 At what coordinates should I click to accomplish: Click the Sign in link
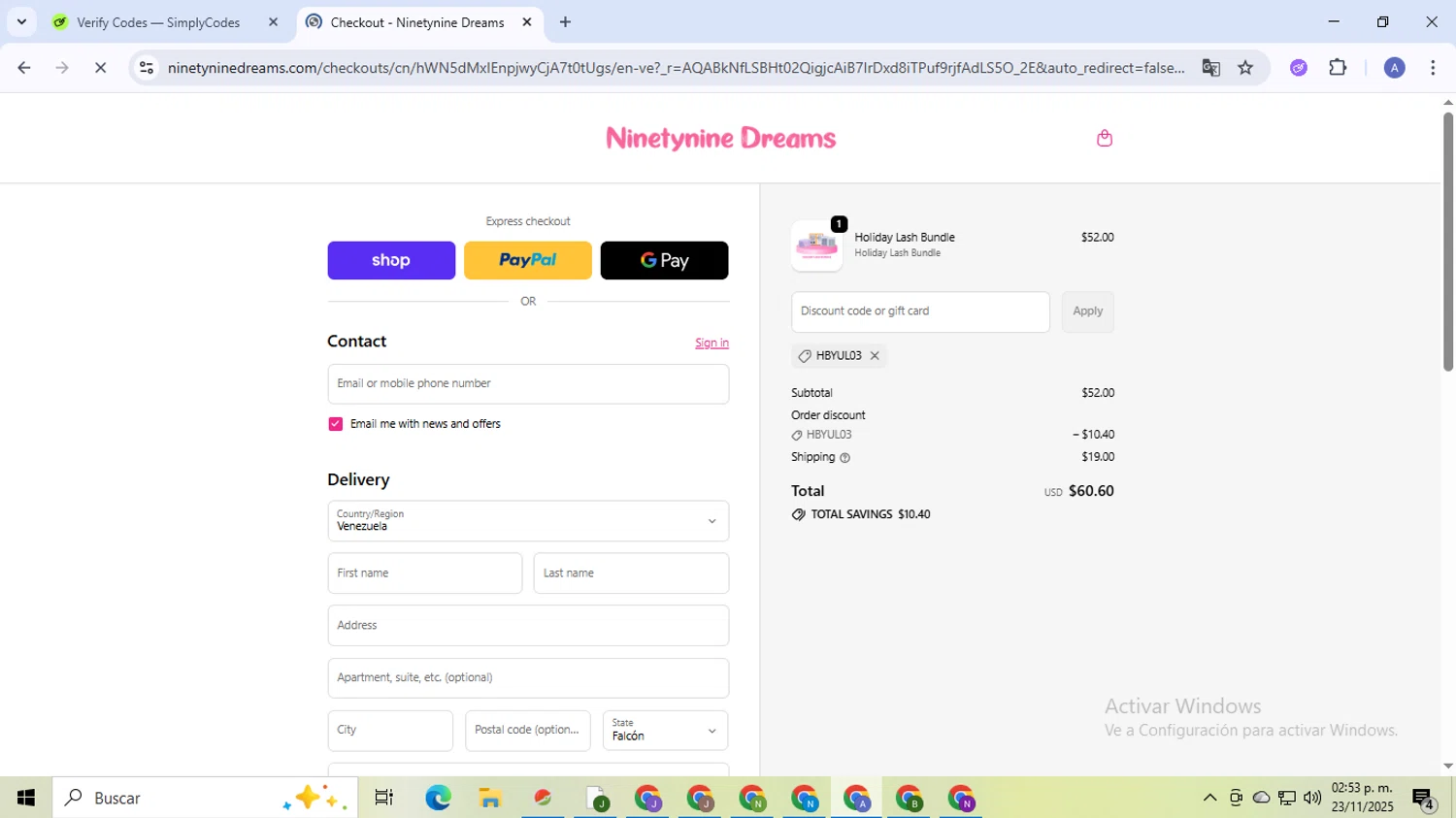(x=711, y=344)
